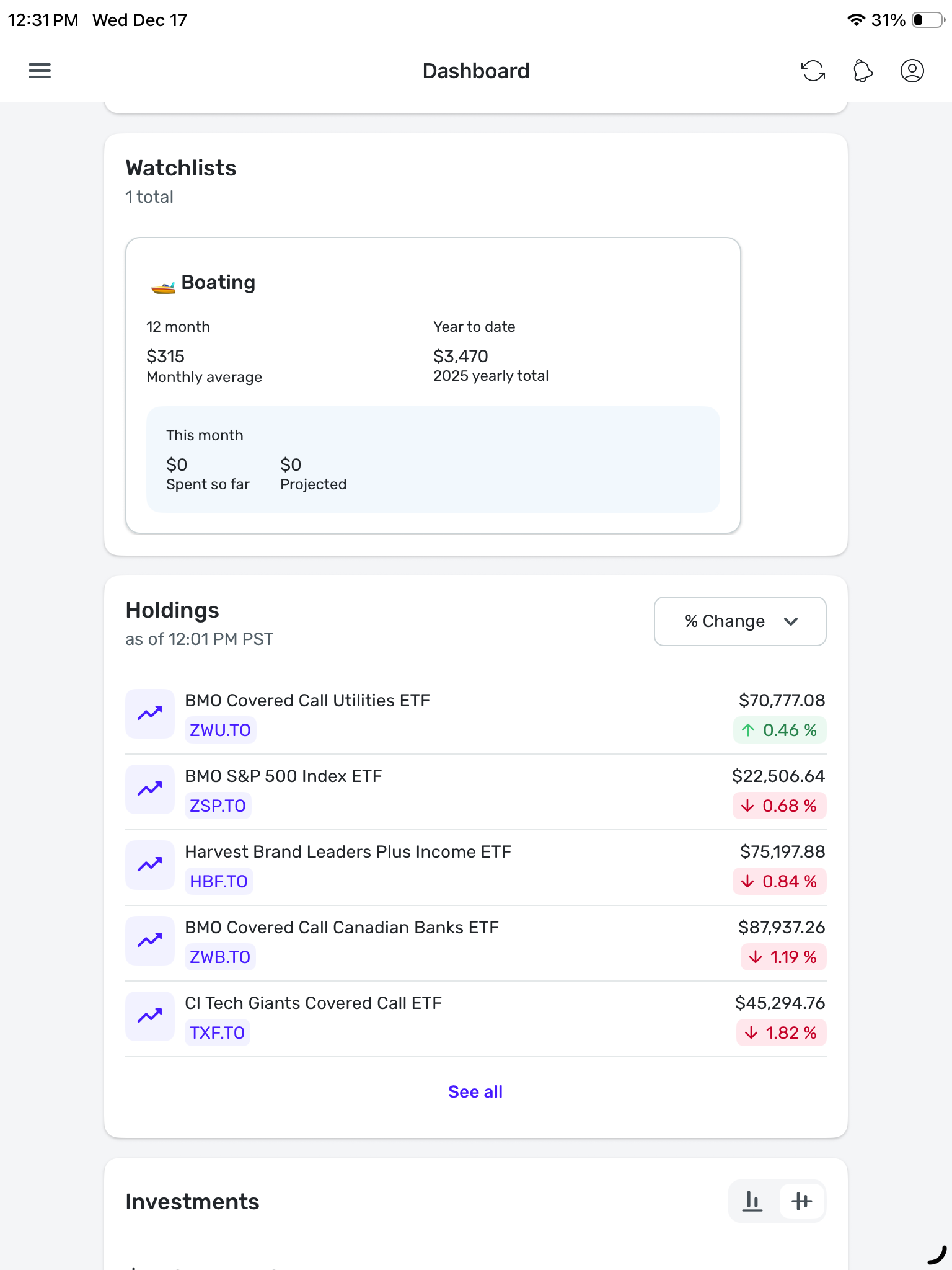Viewport: 952px width, 1270px height.
Task: Expand the % Change dropdown
Action: click(x=739, y=621)
